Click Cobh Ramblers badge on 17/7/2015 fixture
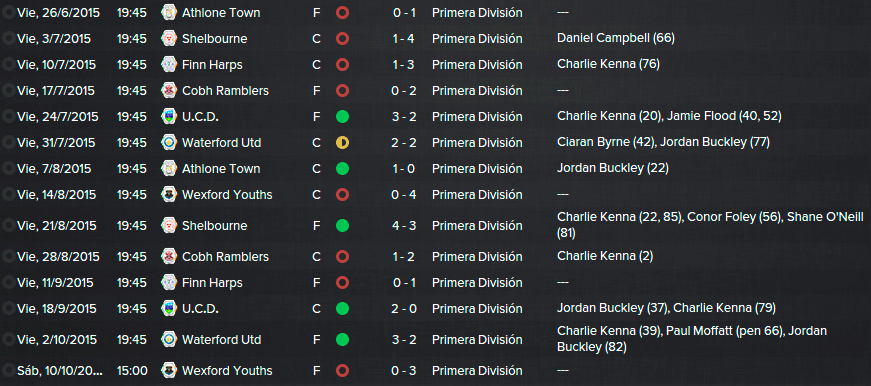This screenshot has height=386, width=871. point(168,91)
